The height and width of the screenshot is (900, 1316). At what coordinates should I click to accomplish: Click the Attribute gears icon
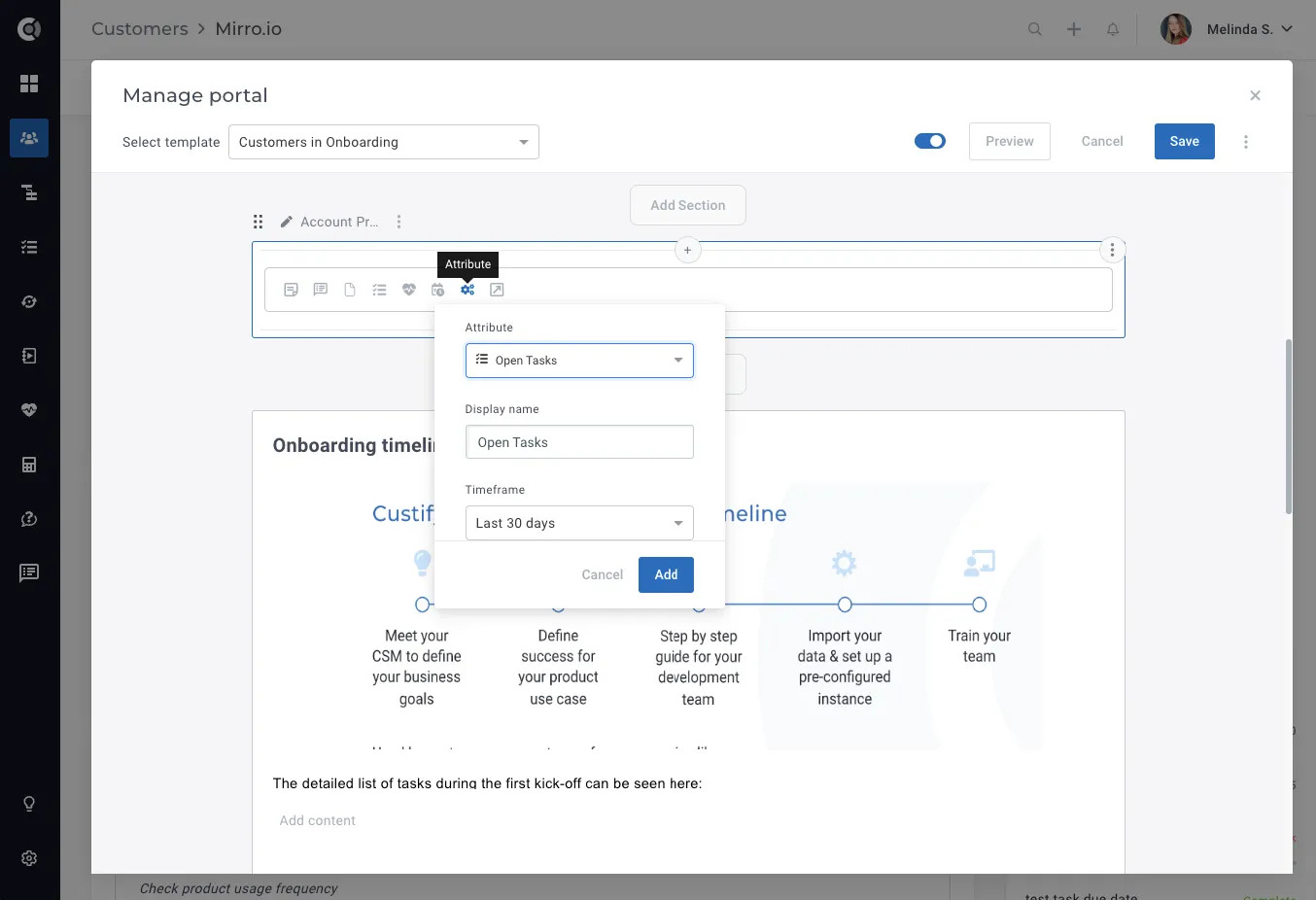(x=468, y=290)
